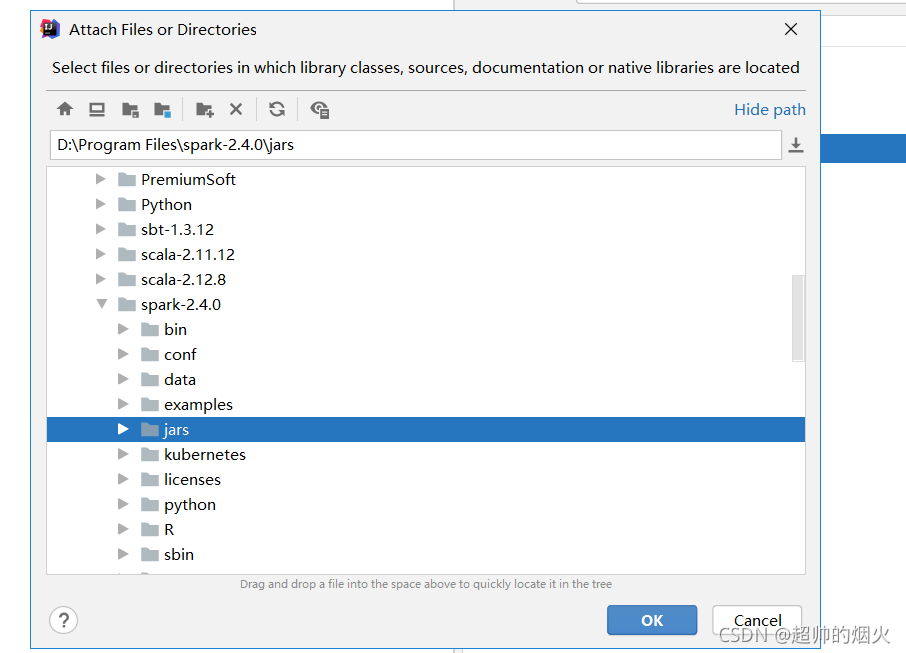Click the Cancel button
The height and width of the screenshot is (653, 906).
[757, 620]
